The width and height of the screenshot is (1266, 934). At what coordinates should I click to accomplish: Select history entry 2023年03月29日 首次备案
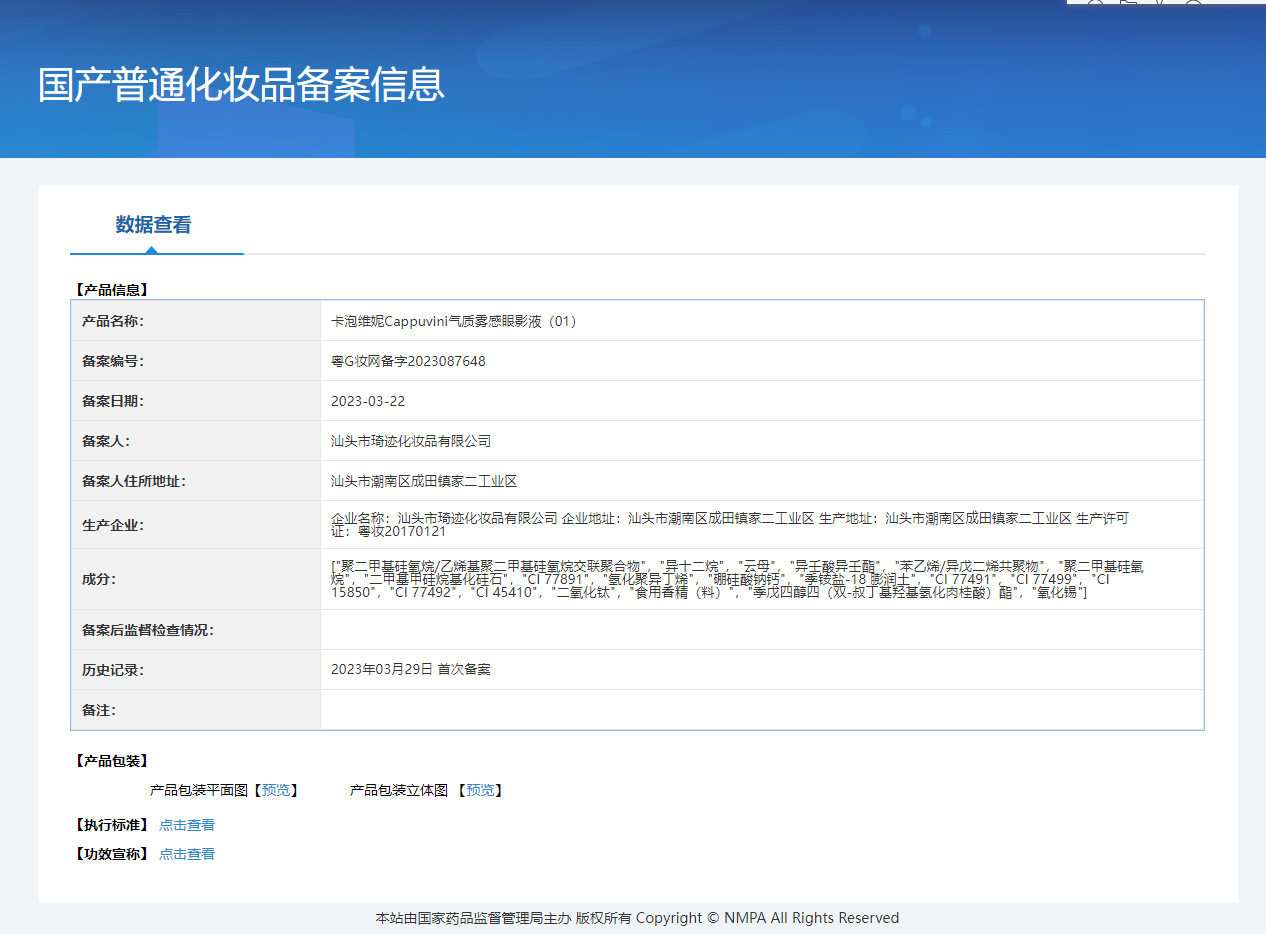[411, 669]
